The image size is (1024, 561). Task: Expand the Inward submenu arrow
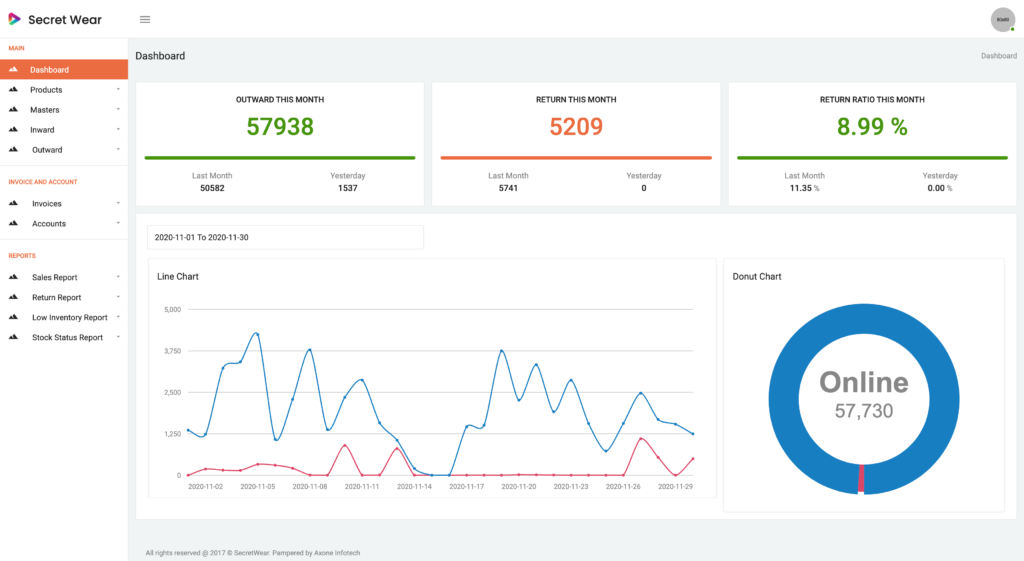[118, 129]
